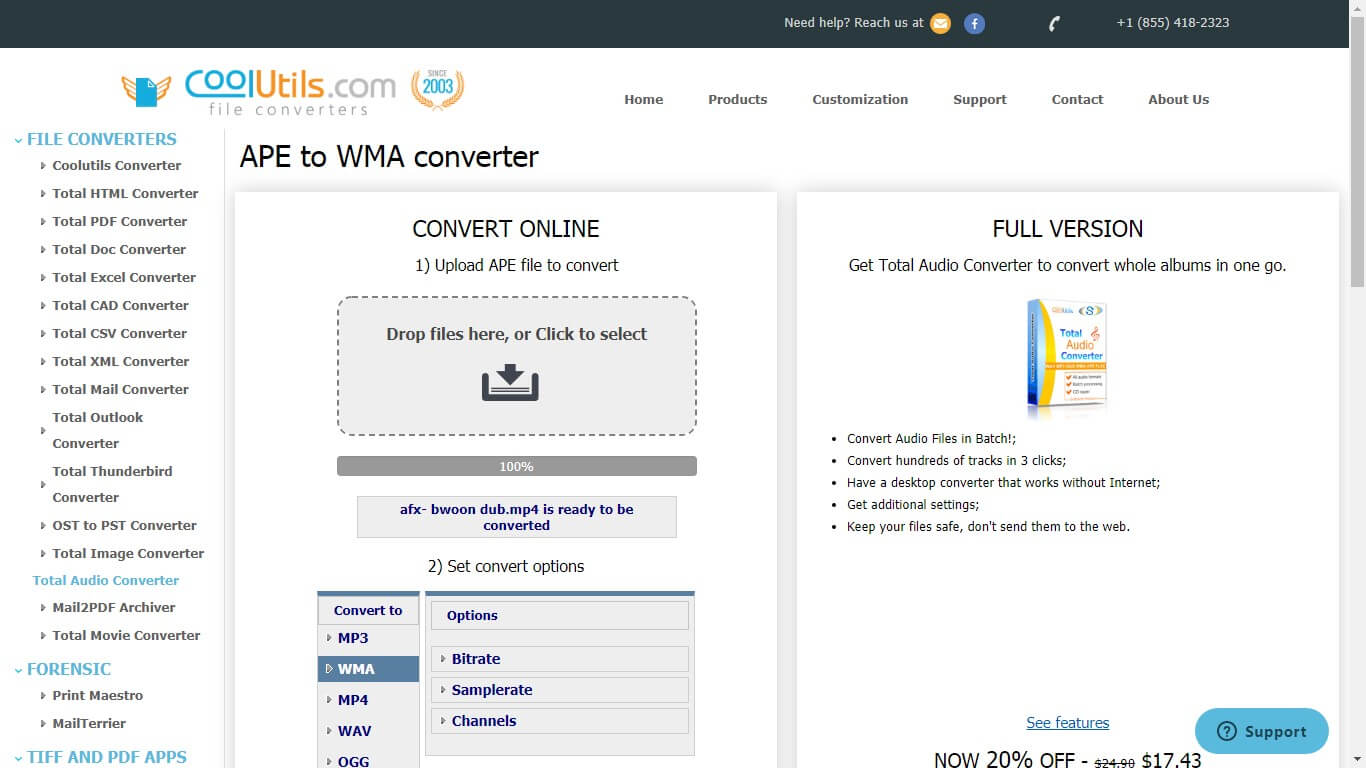
Task: Open the About Us page
Action: click(1179, 99)
